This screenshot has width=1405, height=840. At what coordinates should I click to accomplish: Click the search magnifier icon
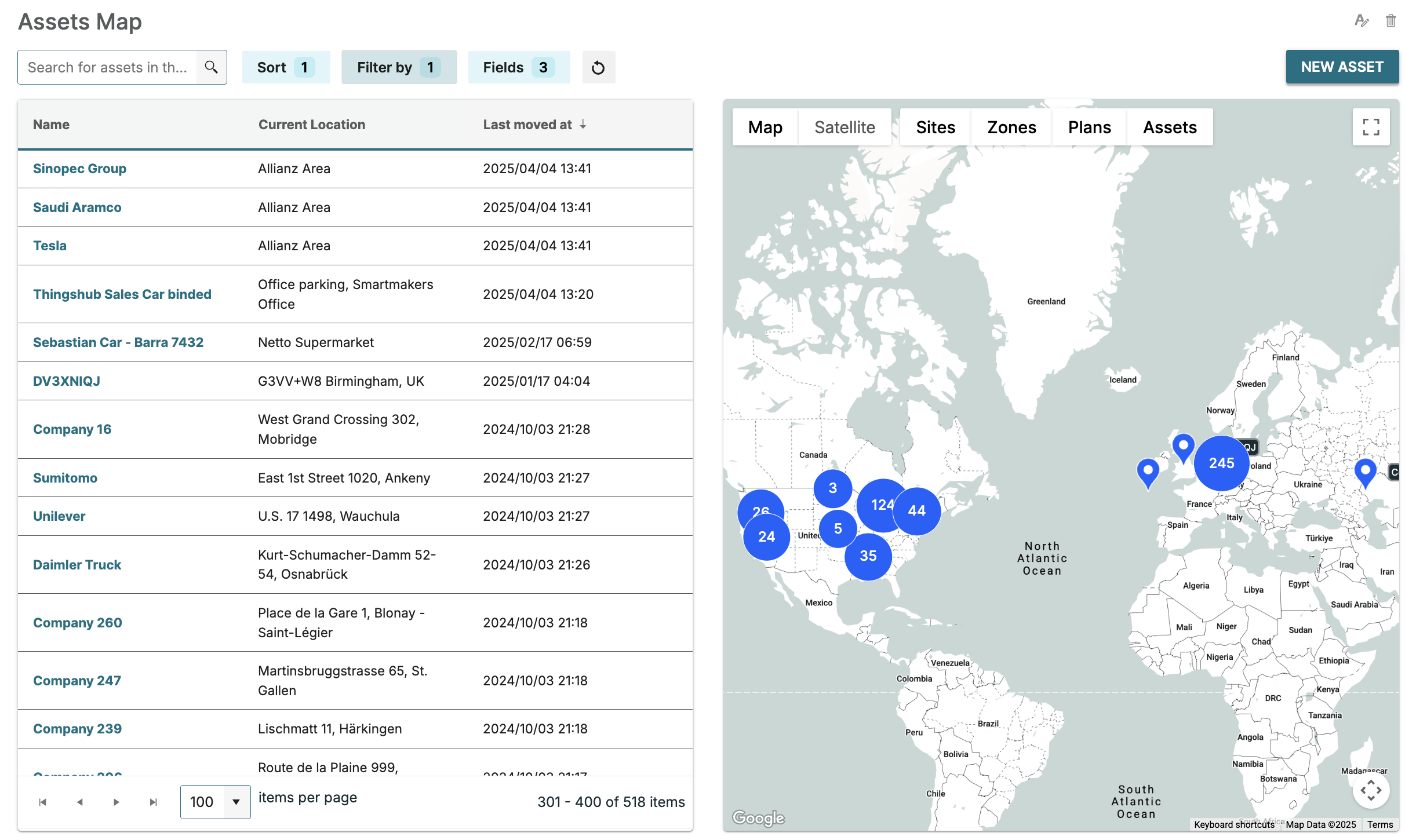click(212, 67)
